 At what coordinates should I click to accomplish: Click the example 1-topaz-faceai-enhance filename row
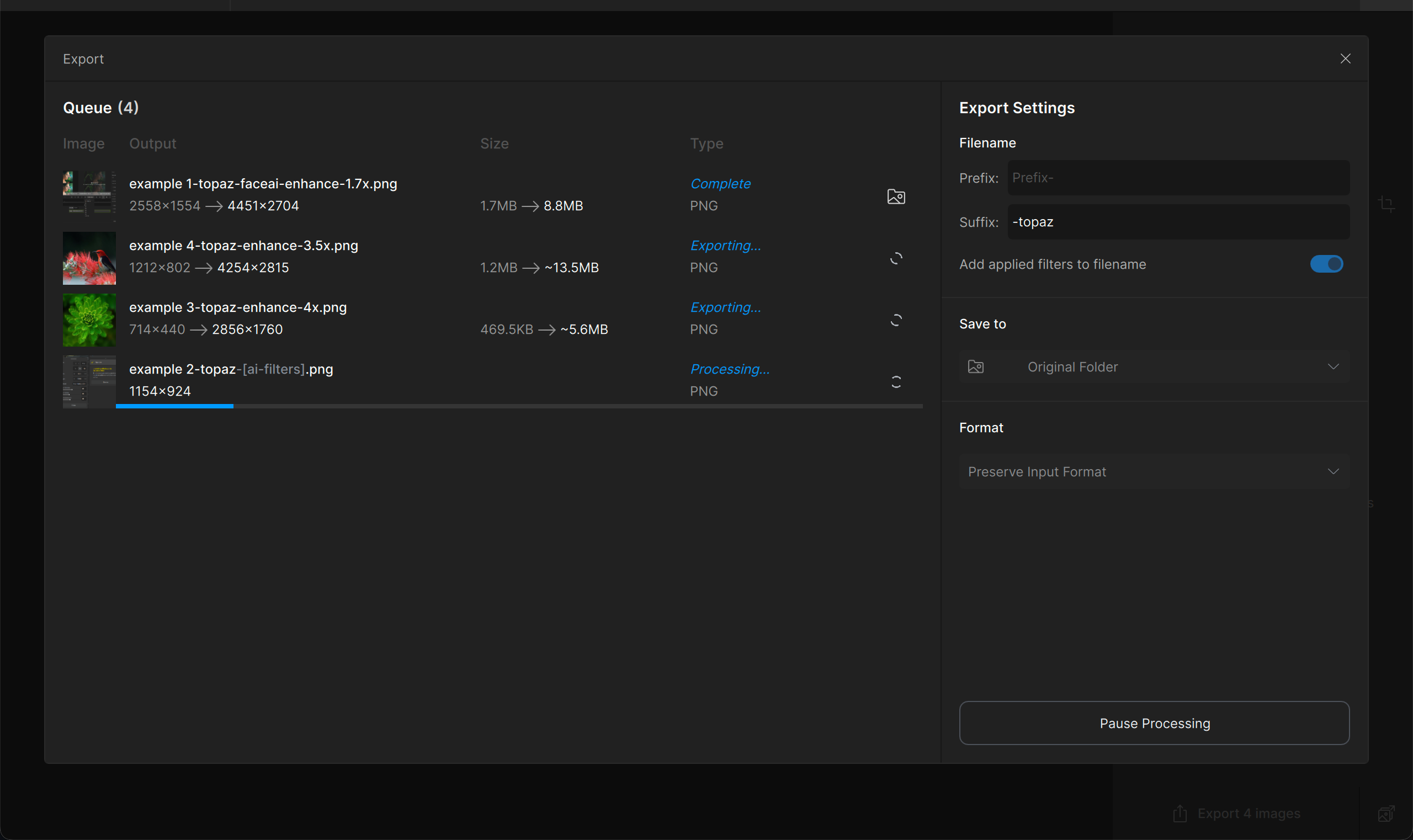point(263,184)
